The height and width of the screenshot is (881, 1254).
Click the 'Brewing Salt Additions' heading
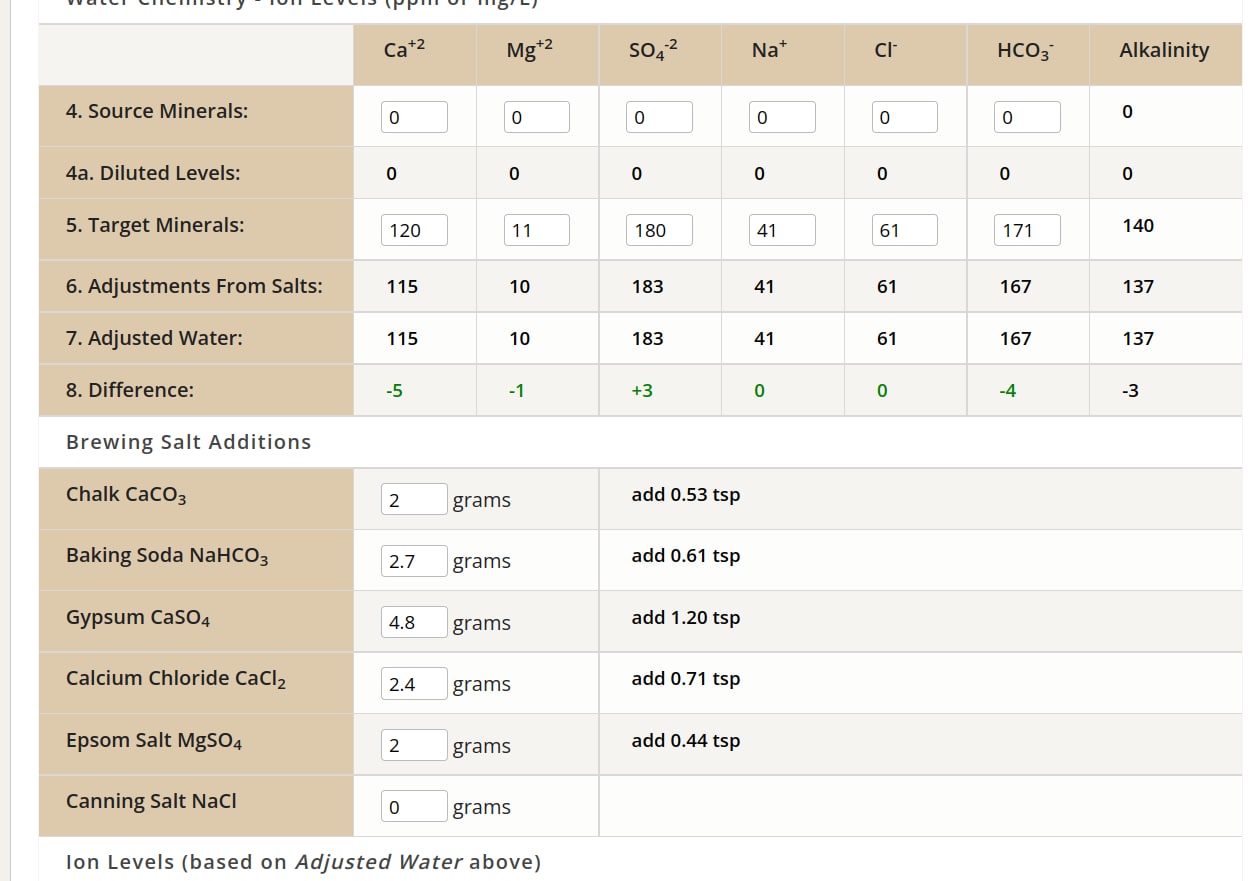pyautogui.click(x=188, y=442)
